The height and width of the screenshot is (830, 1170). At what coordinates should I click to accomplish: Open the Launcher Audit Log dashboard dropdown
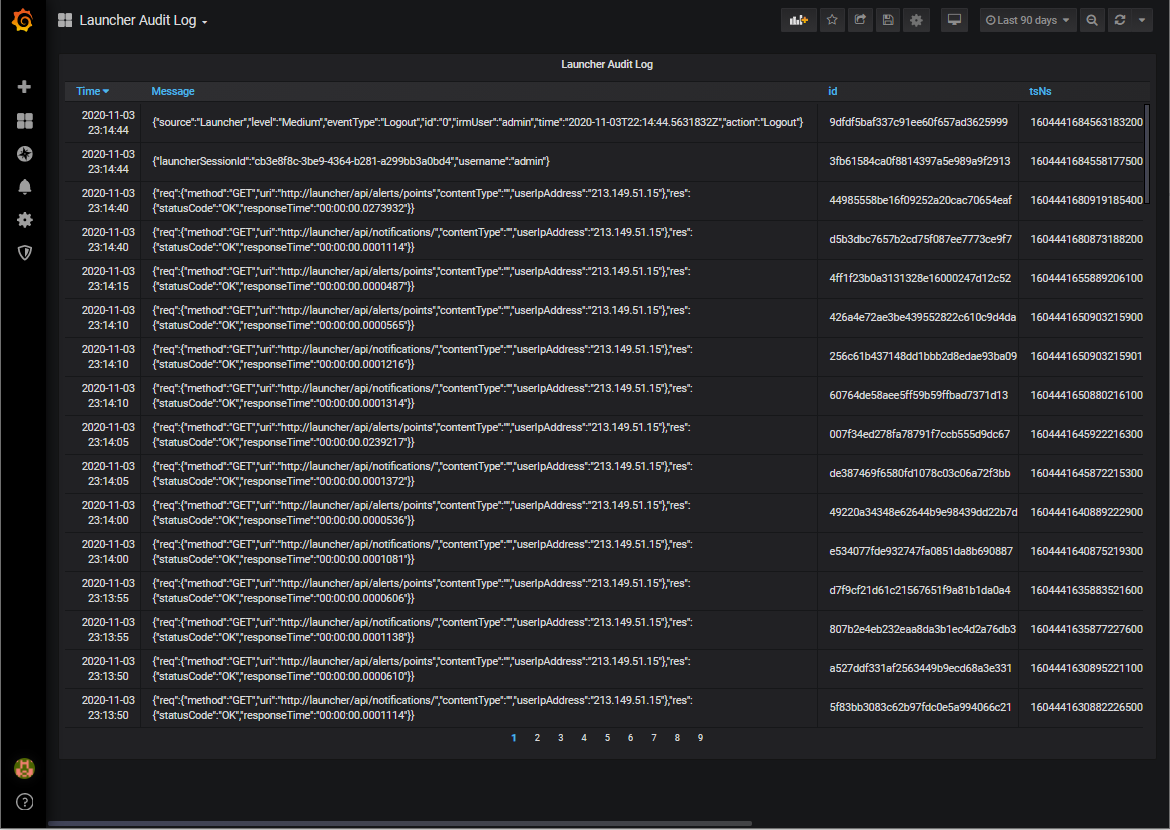143,21
